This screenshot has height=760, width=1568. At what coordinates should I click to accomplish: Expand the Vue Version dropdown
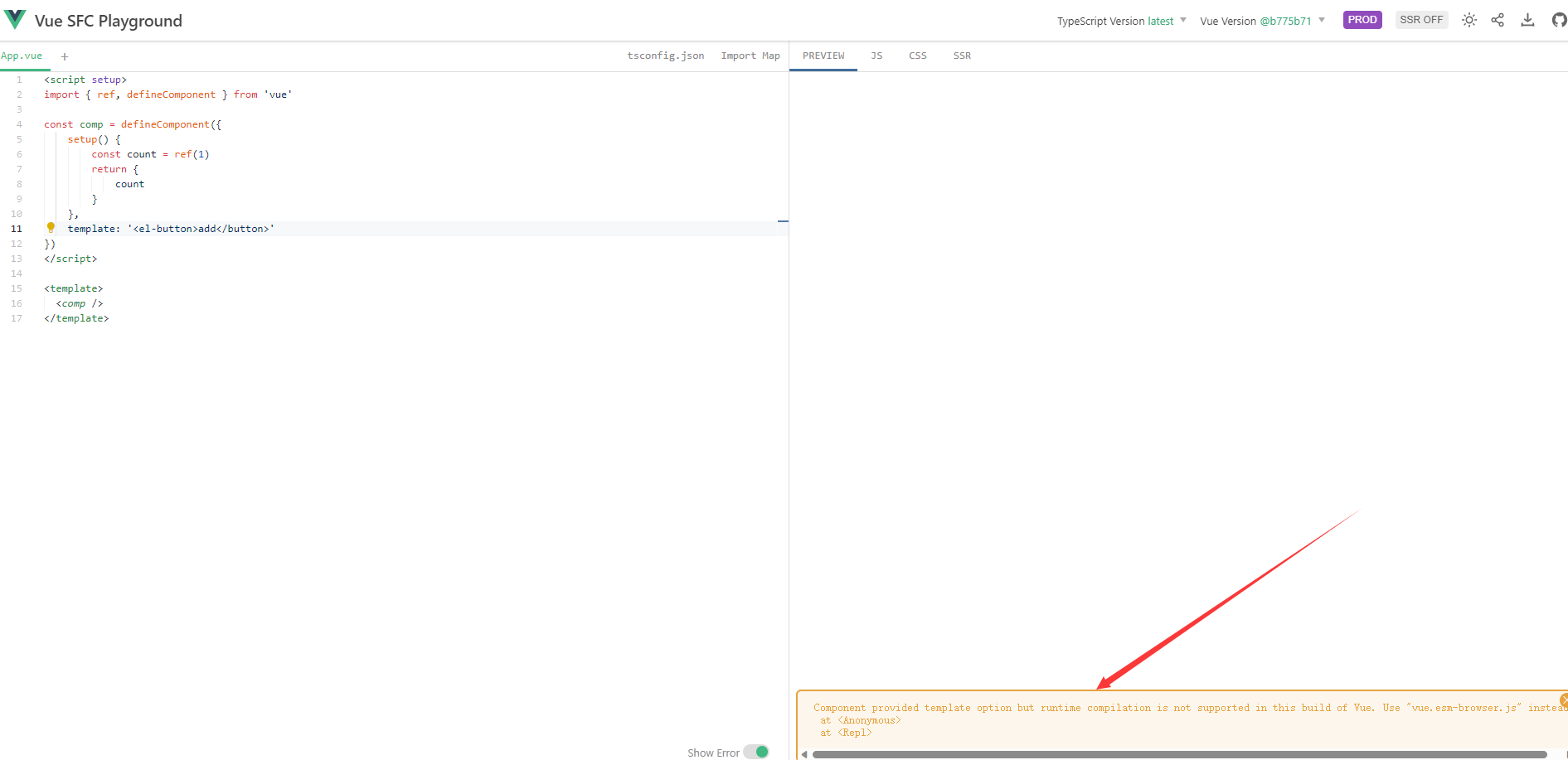tap(1262, 21)
